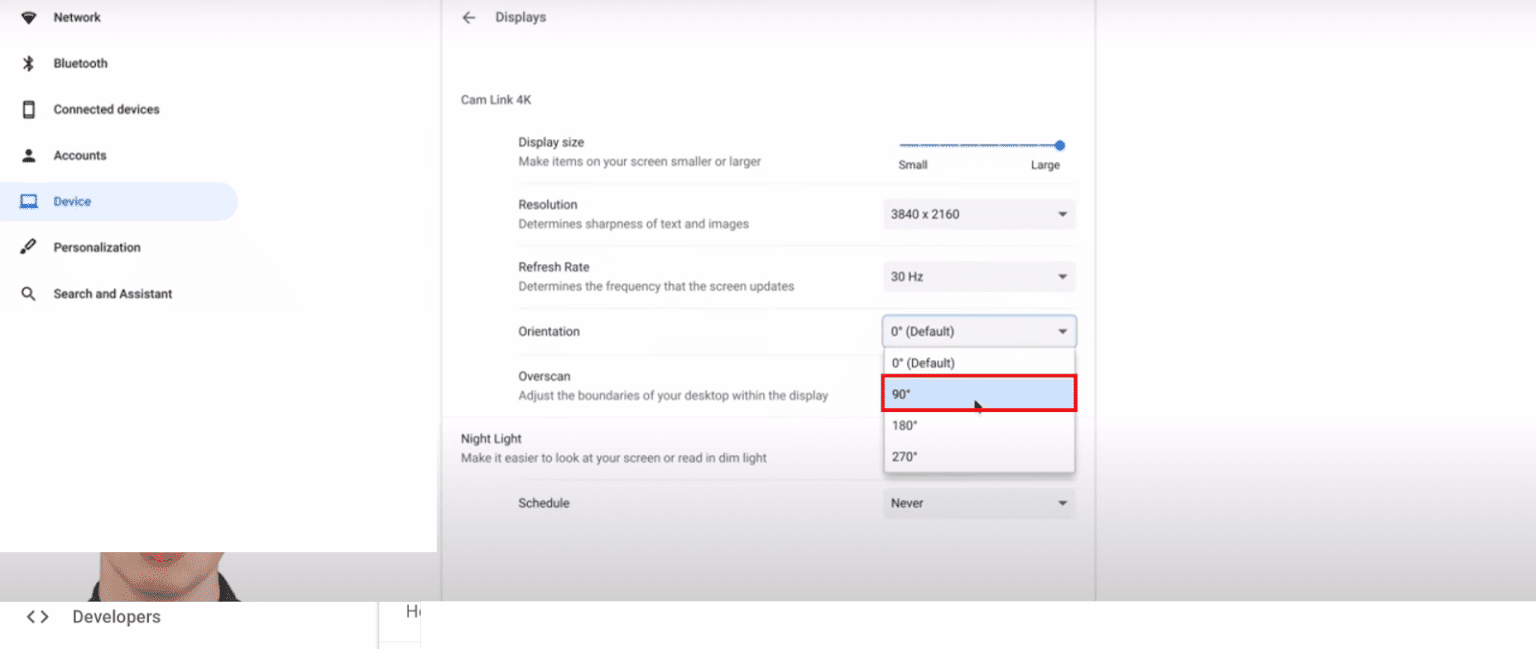The width and height of the screenshot is (1536, 649).
Task: Click the Accounts person icon
Action: [28, 155]
